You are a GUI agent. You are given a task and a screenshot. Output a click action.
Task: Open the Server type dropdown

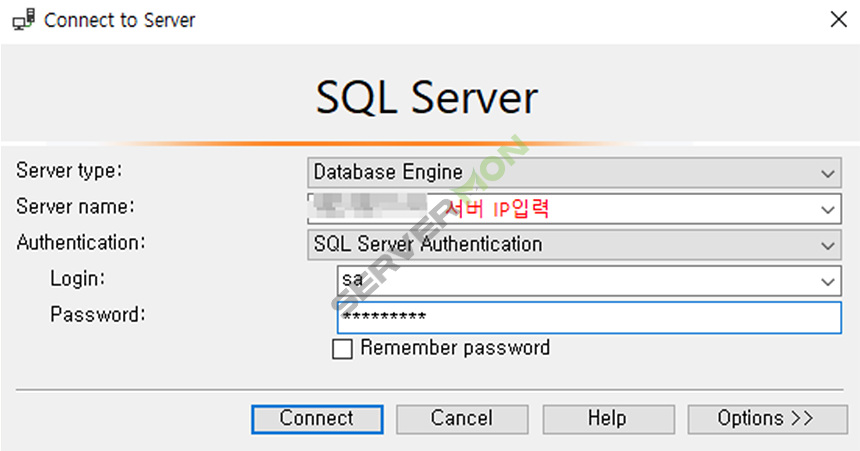coord(574,173)
